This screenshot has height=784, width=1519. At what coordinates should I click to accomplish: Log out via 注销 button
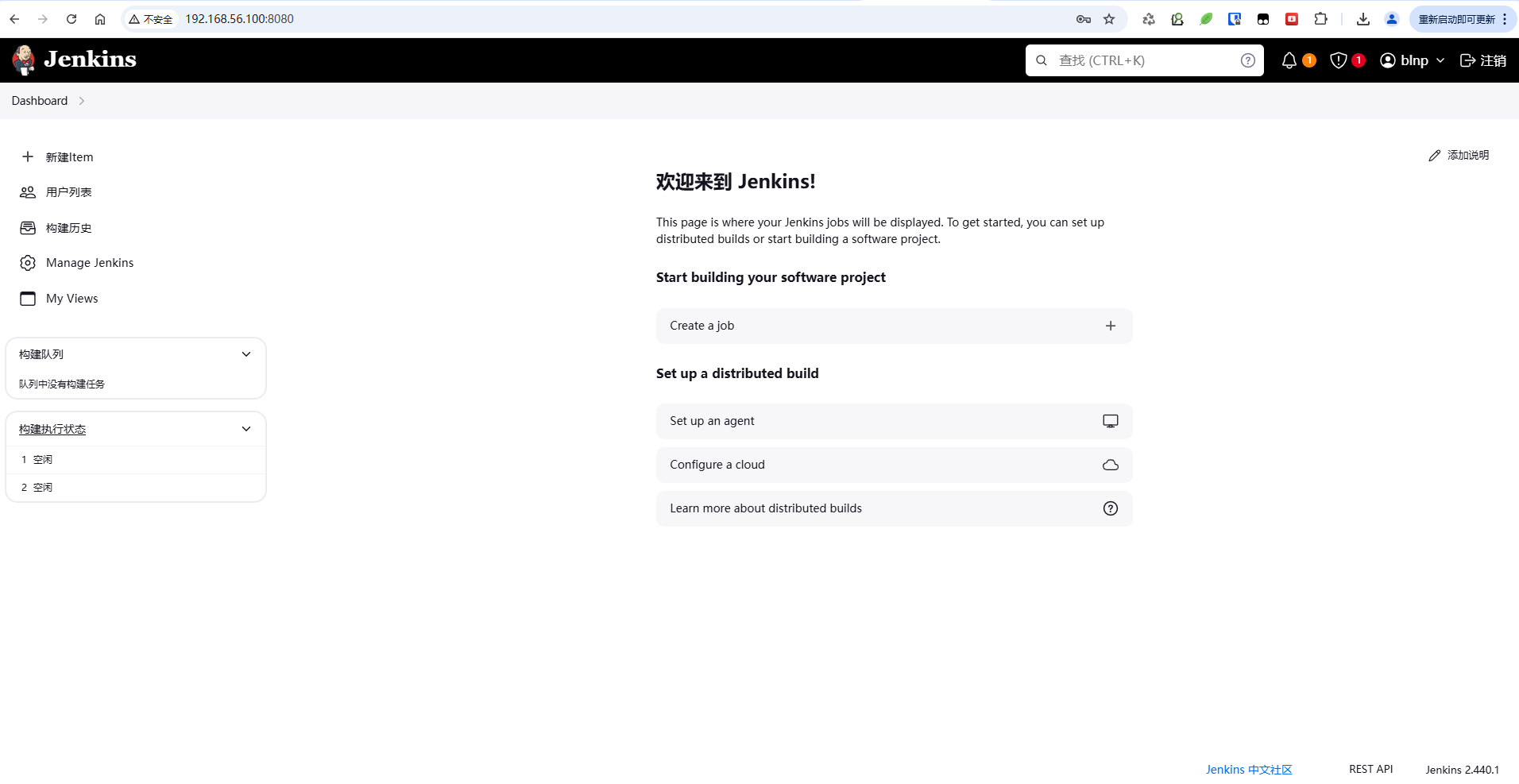[x=1483, y=60]
